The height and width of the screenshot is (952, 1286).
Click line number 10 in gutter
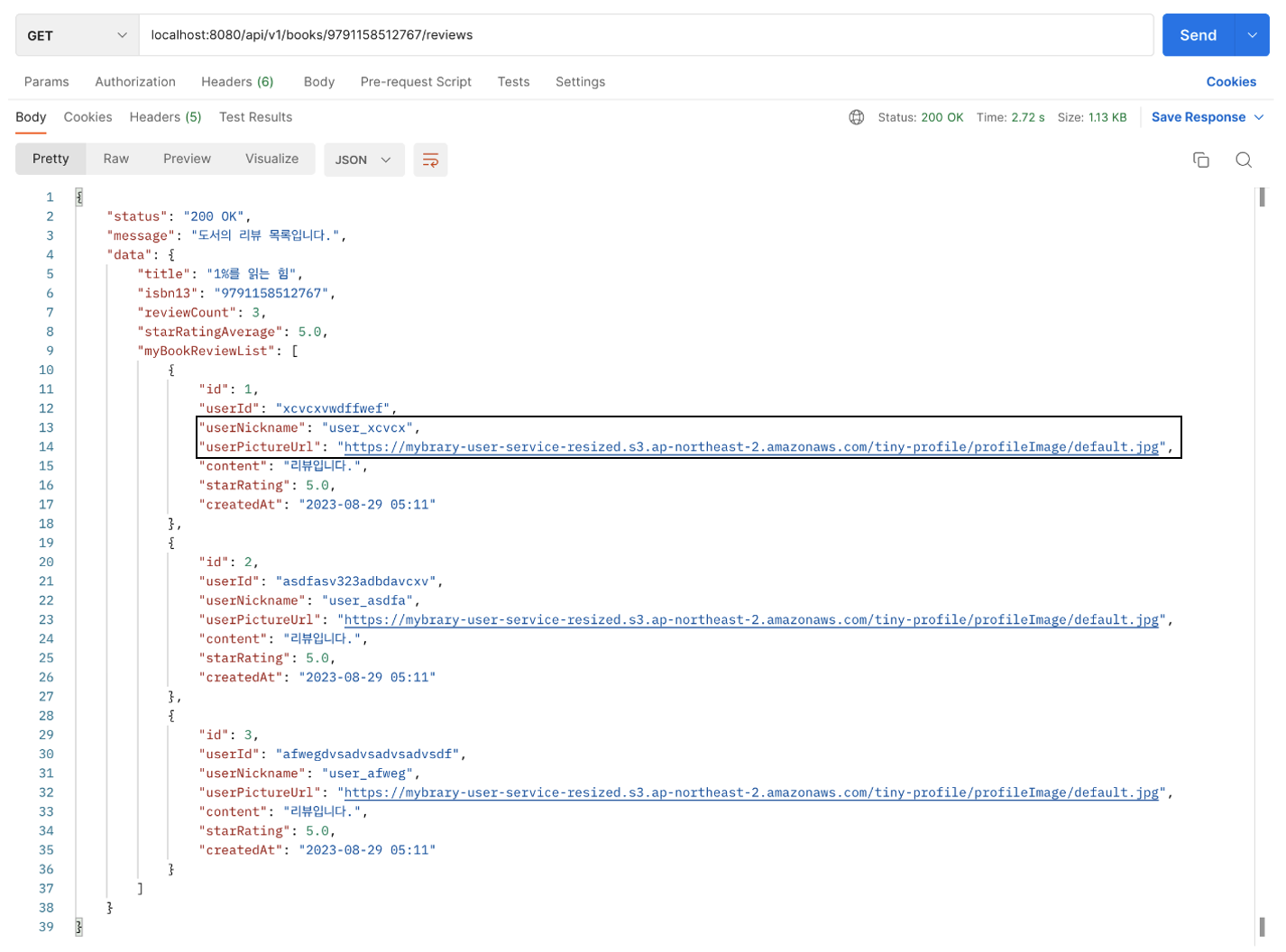pos(46,371)
